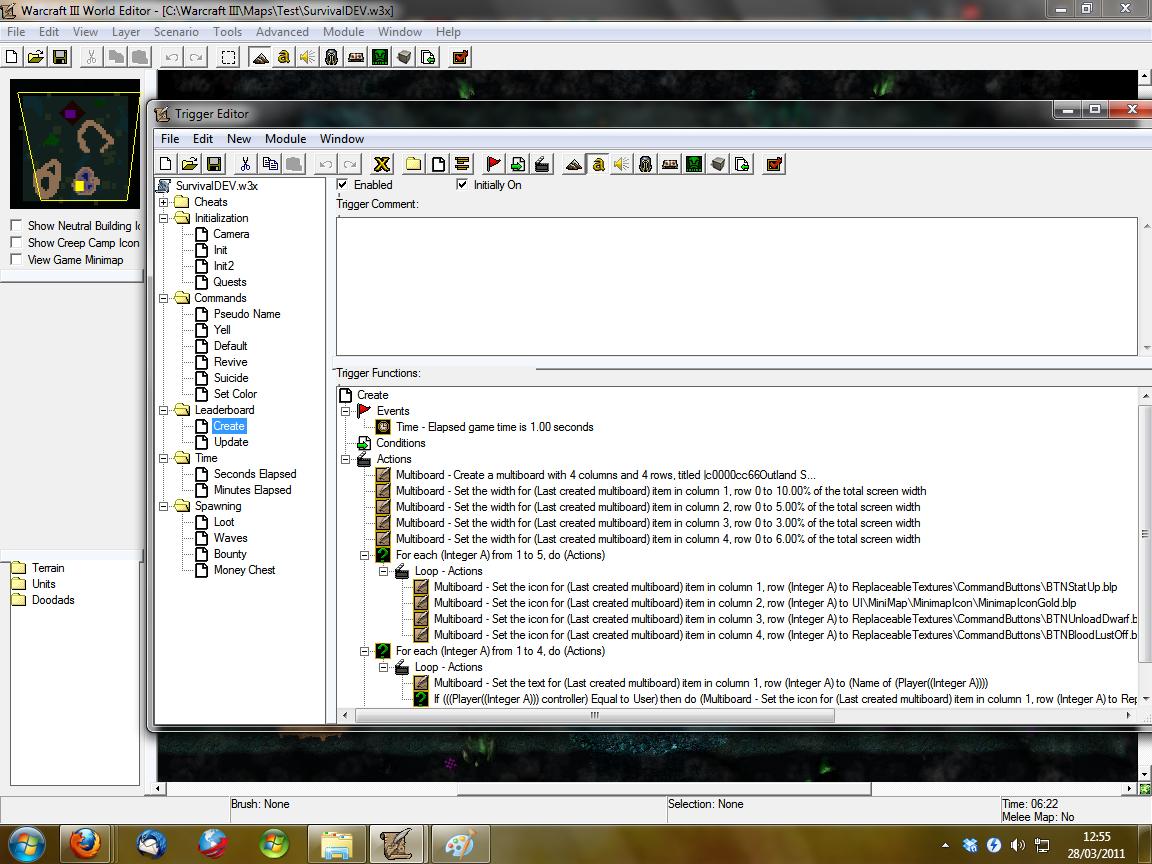Collapse the Initialization category
The image size is (1152, 864).
[163, 218]
